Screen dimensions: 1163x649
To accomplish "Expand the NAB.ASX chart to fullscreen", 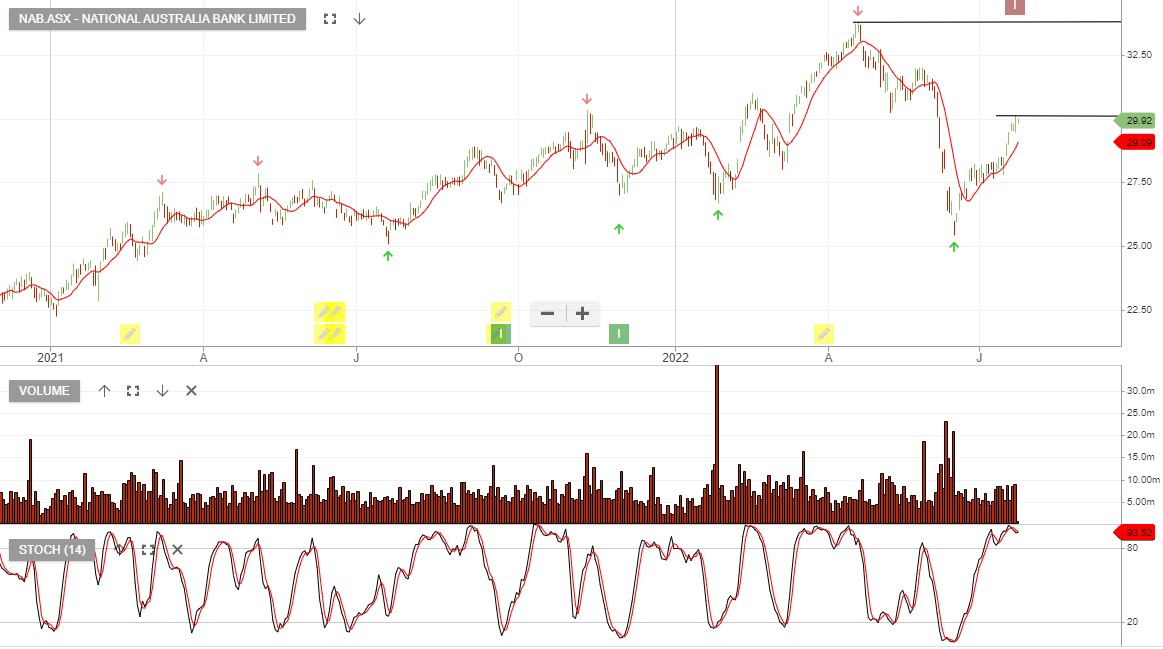I will tap(331, 18).
